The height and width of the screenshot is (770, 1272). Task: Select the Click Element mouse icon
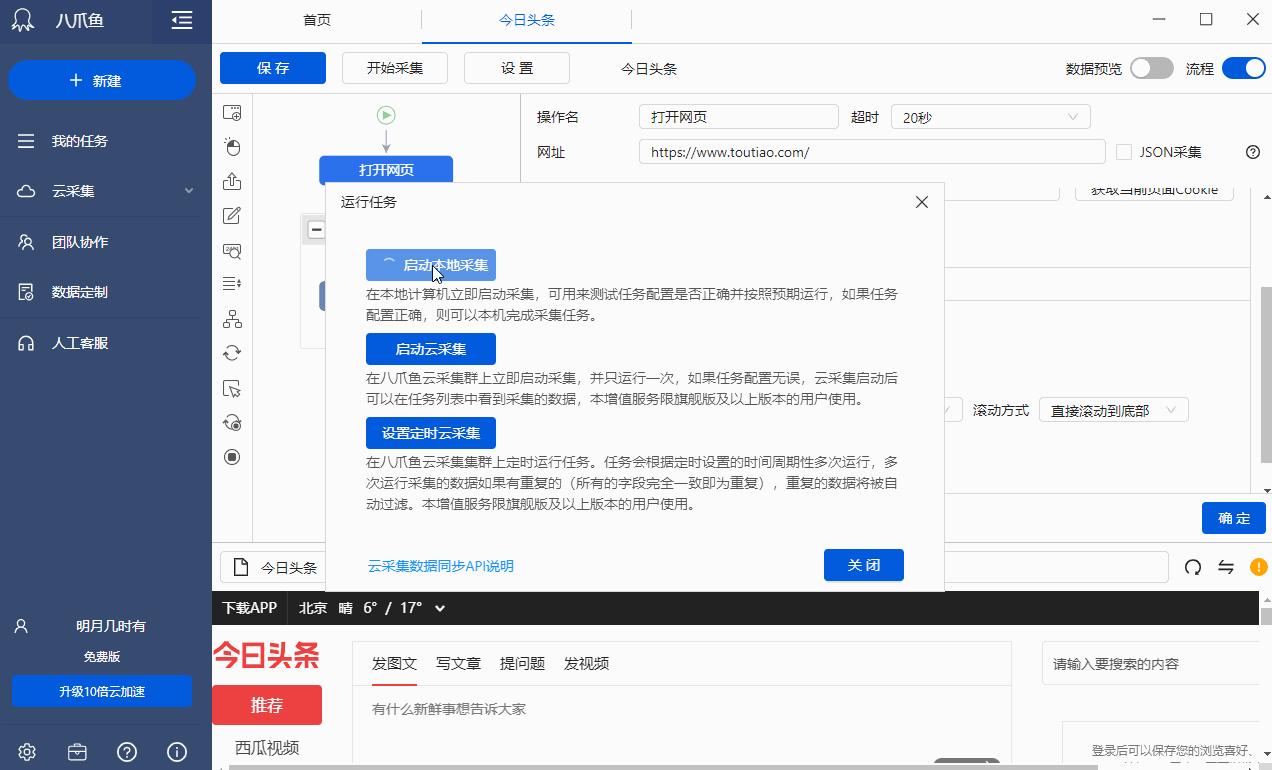[x=232, y=147]
